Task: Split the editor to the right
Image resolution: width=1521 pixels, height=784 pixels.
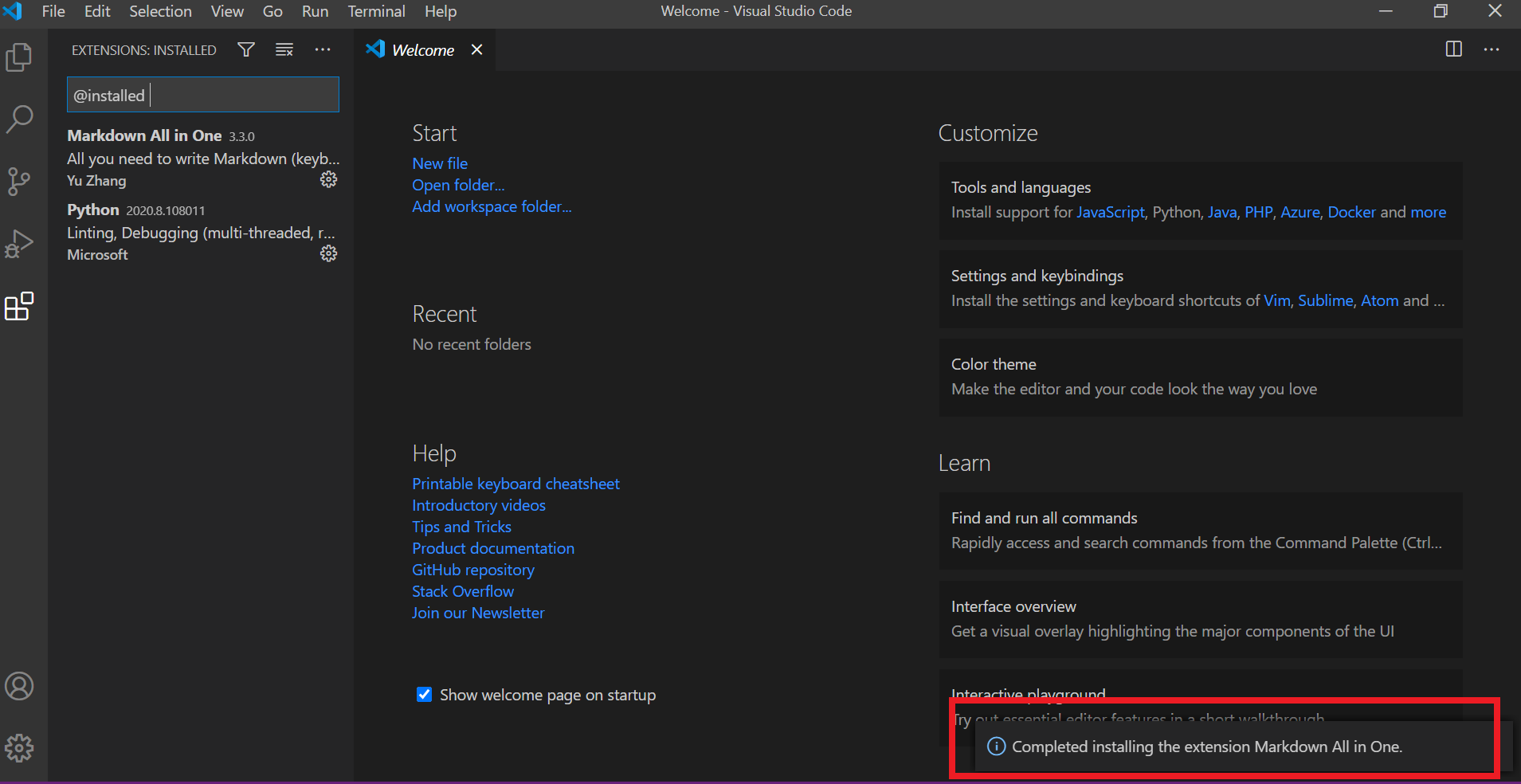Action: click(1453, 49)
